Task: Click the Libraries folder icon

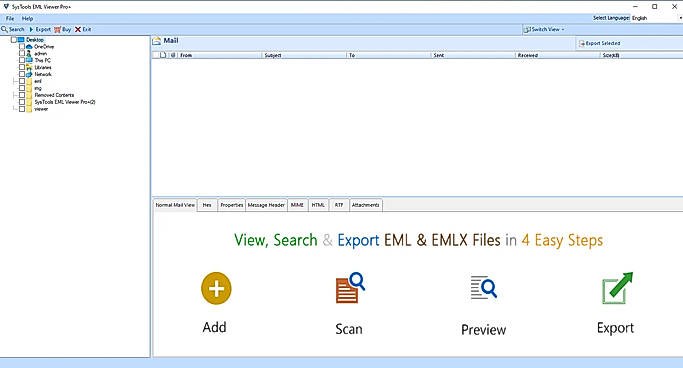Action: point(29,67)
